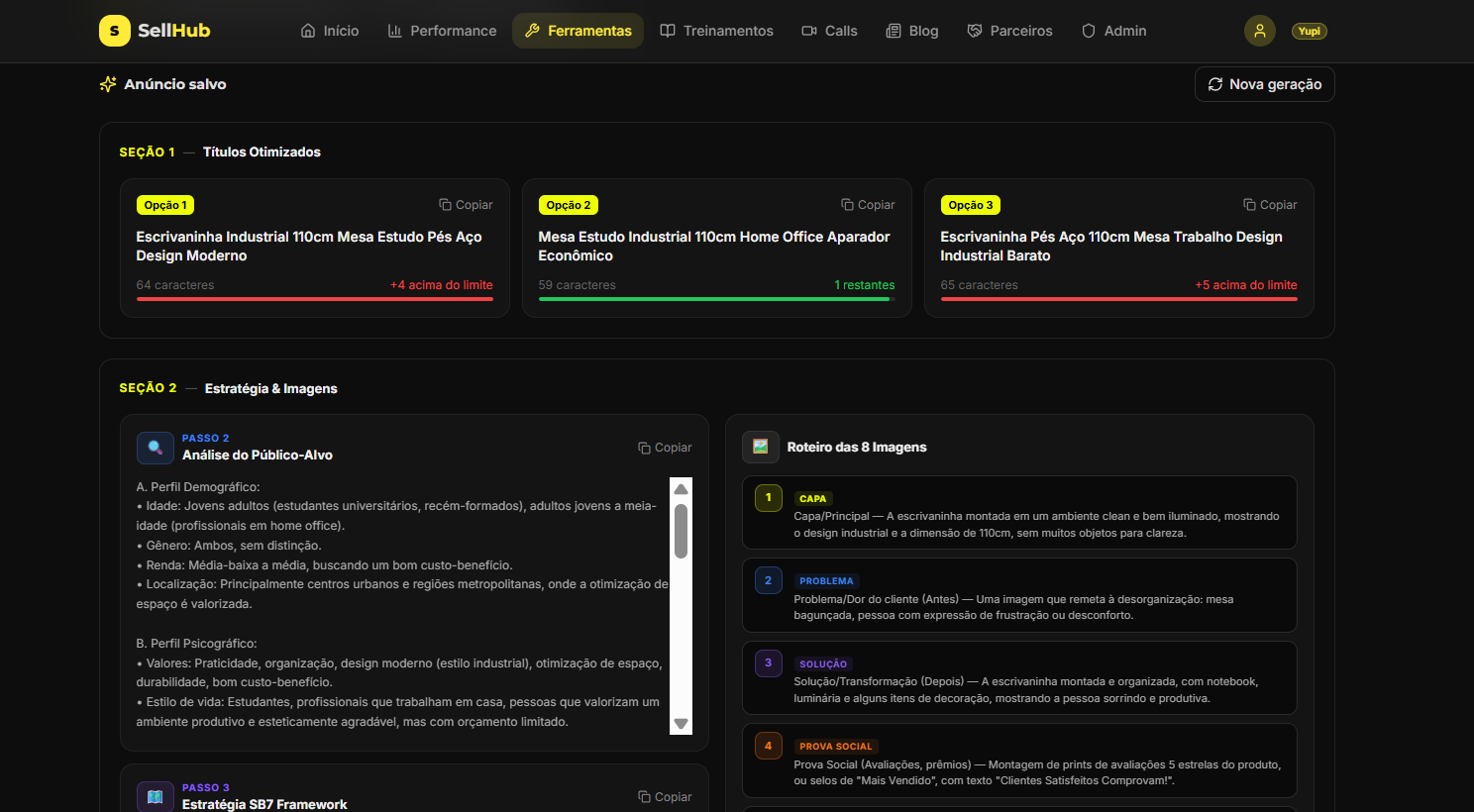This screenshot has width=1474, height=812.
Task: Click the scrollbar down arrow in audience analysis
Action: [681, 724]
